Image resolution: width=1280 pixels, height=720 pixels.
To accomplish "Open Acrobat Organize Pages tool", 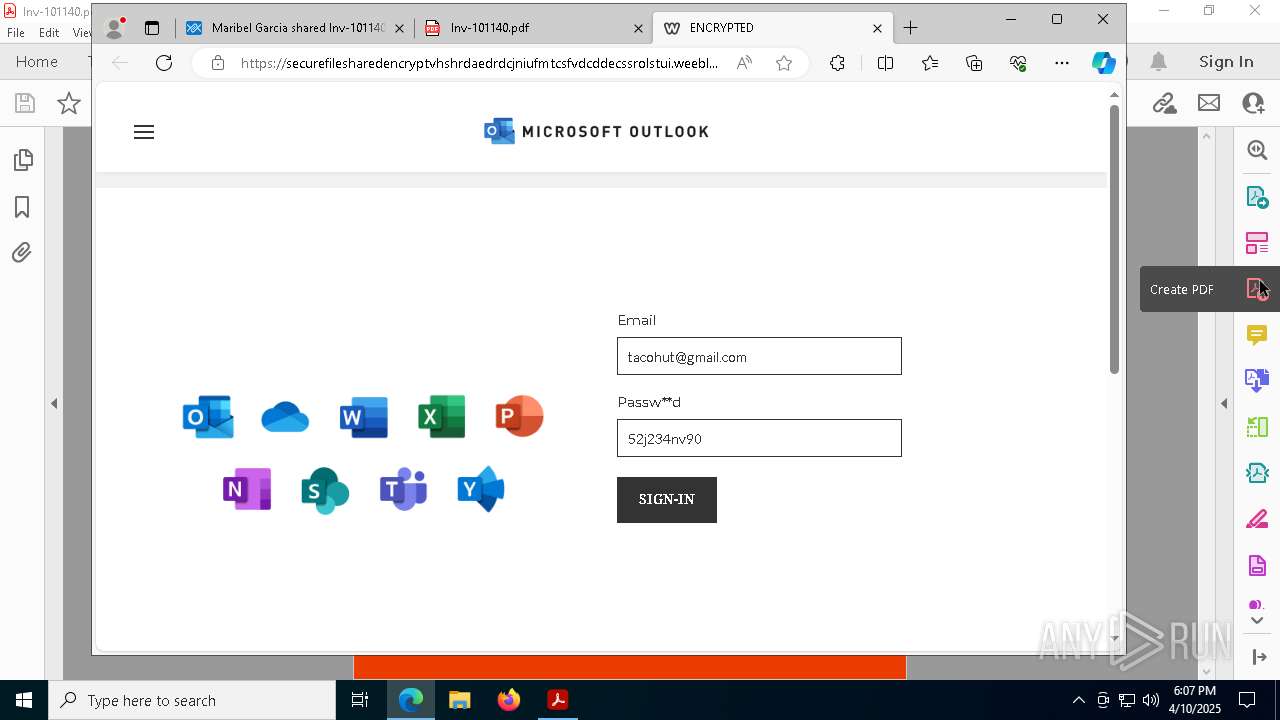I will pyautogui.click(x=1257, y=427).
